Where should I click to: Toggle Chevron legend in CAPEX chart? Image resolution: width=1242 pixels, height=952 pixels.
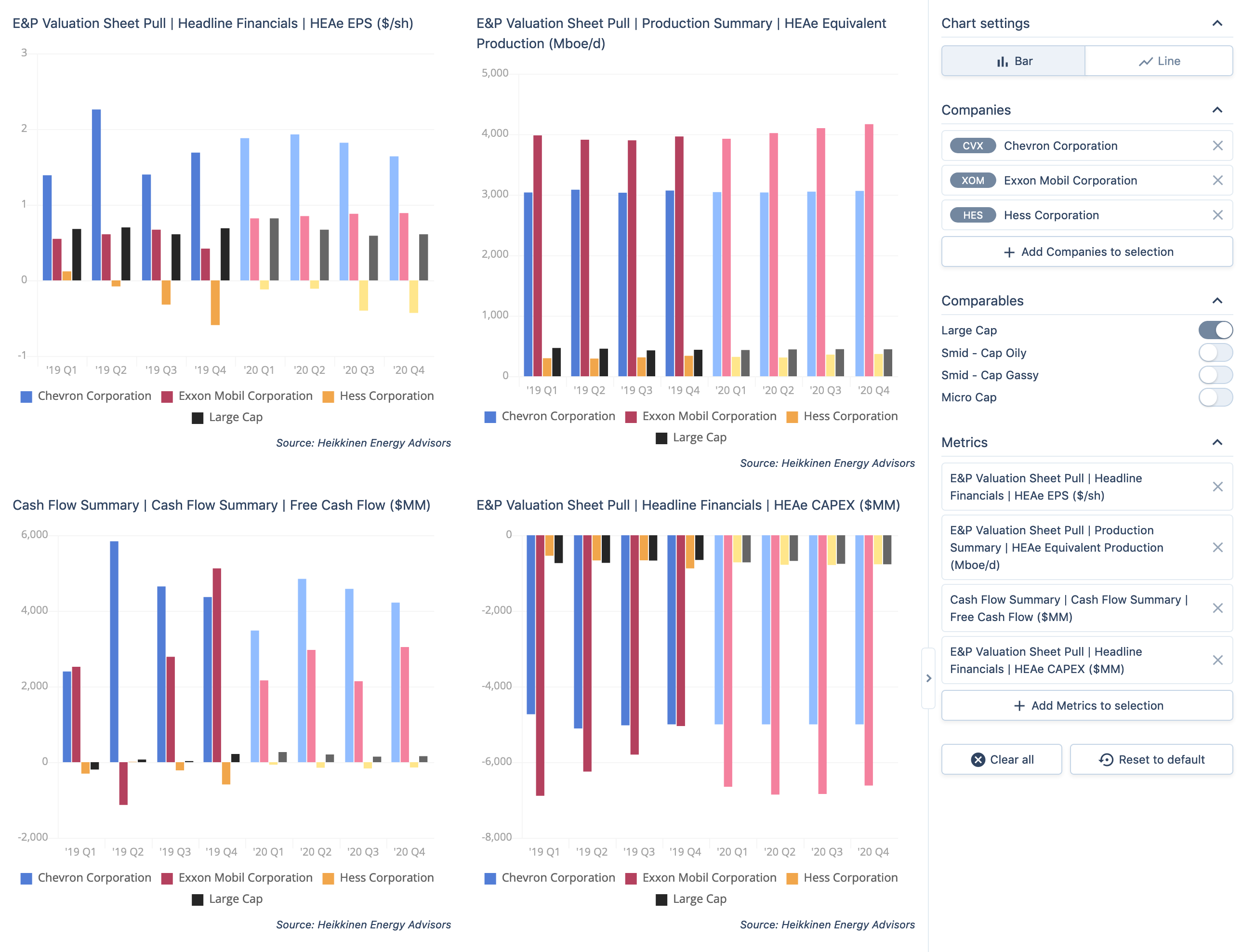tap(550, 878)
